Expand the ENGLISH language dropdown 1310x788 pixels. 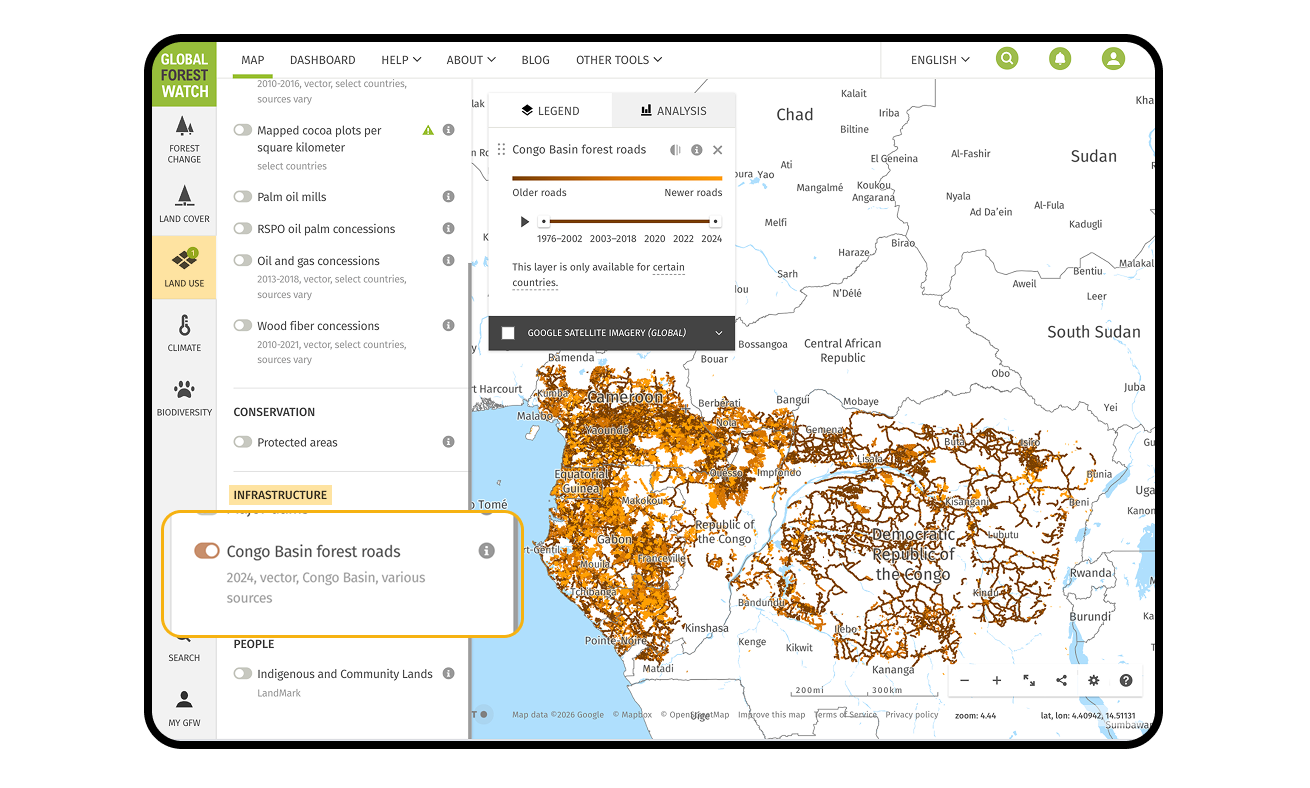point(938,59)
